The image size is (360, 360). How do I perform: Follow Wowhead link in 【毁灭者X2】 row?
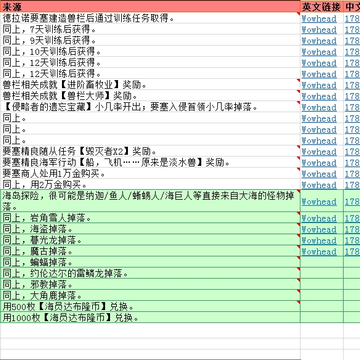319,151
